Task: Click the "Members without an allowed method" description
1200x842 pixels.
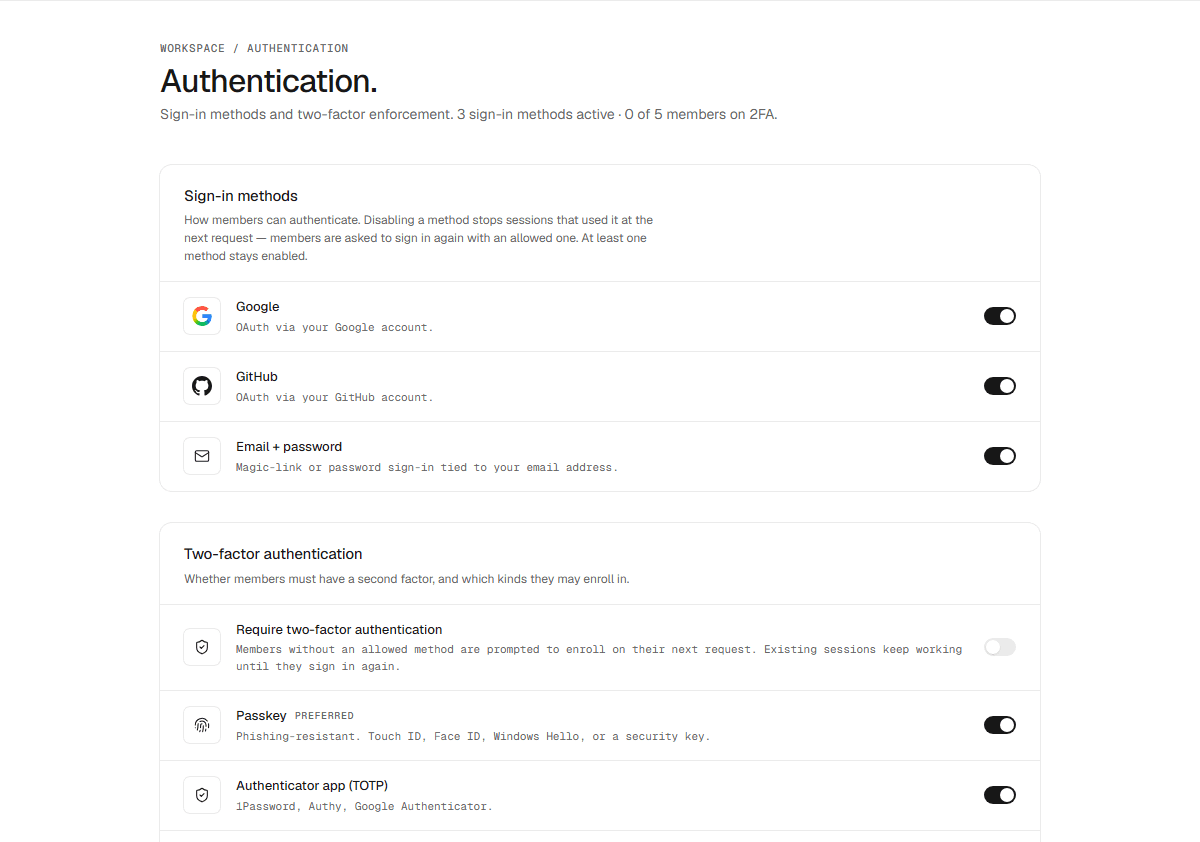Action: click(599, 658)
